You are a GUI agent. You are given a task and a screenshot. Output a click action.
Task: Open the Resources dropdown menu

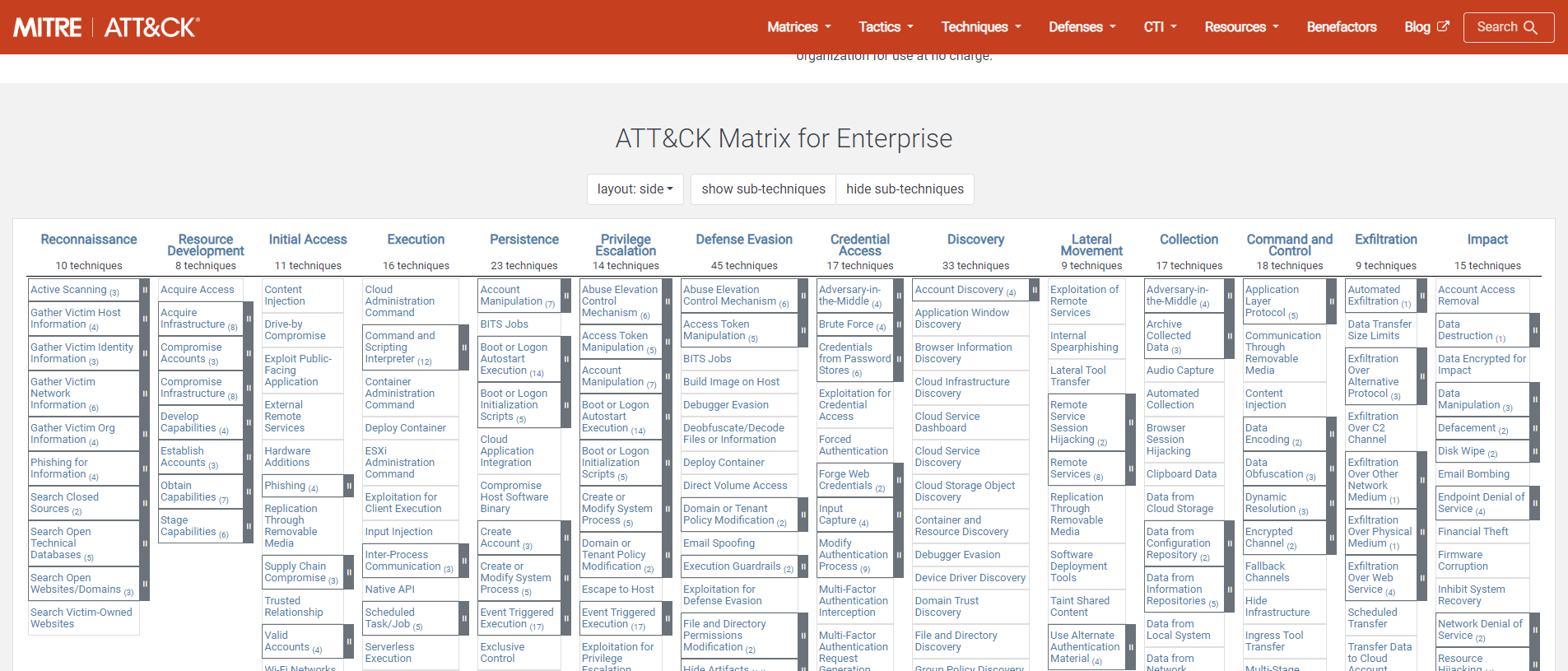tap(1242, 27)
